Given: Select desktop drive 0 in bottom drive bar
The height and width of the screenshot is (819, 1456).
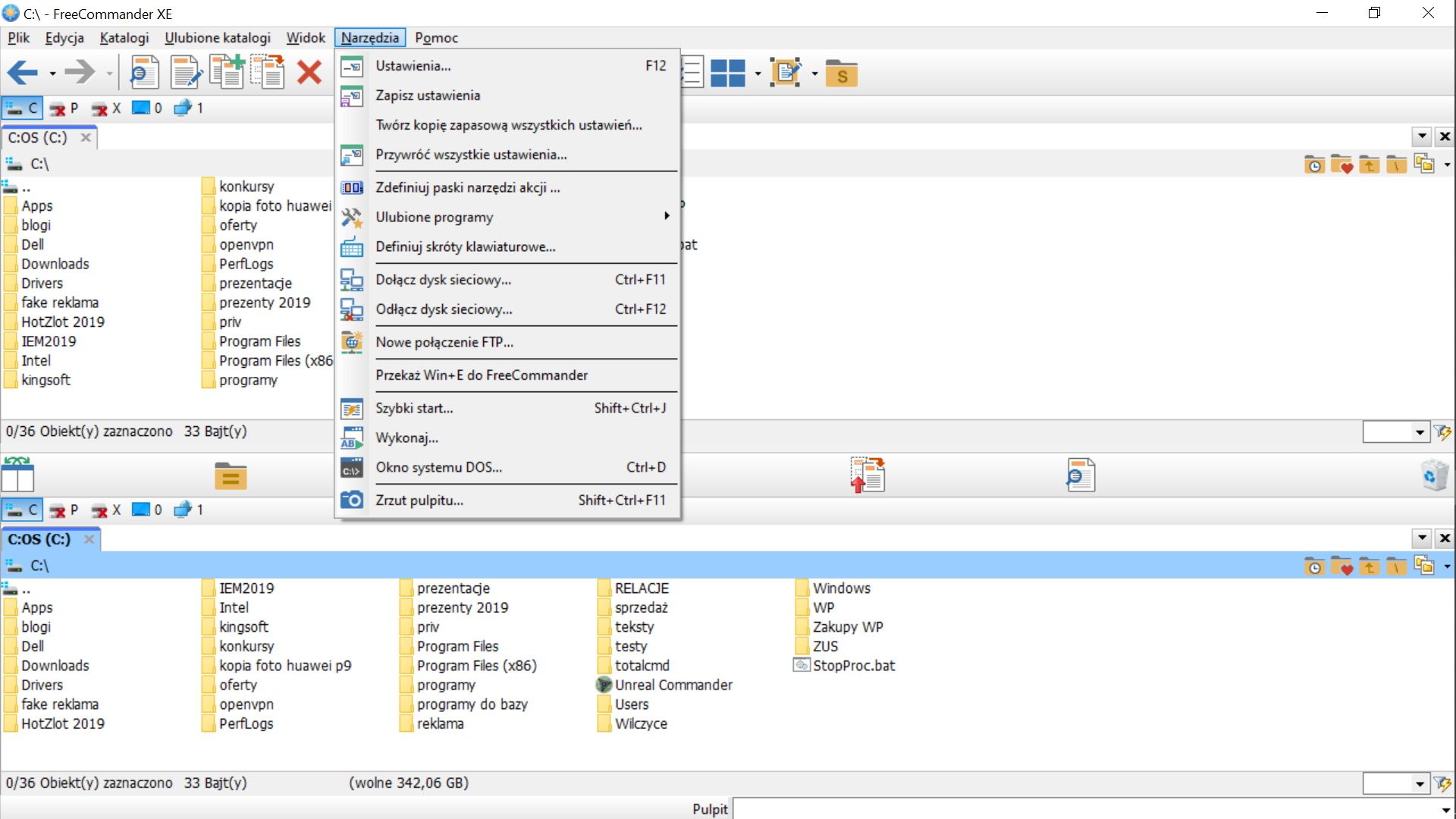Looking at the screenshot, I should tap(147, 510).
